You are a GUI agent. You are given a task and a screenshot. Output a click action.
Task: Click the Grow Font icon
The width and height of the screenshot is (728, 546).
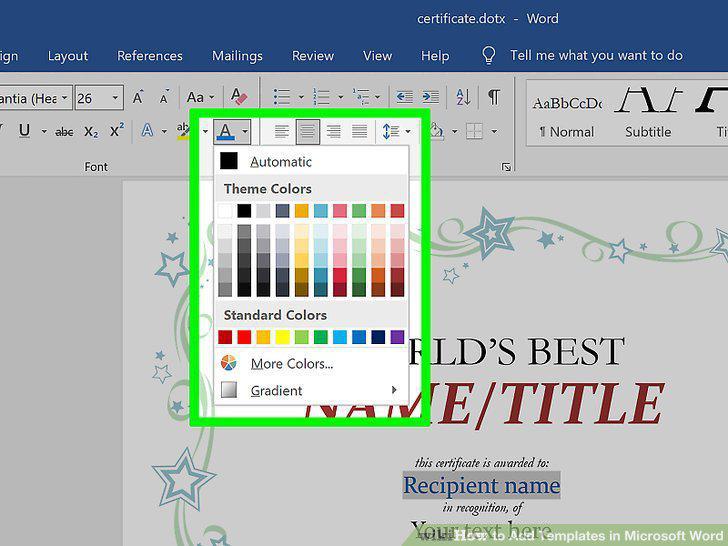pyautogui.click(x=138, y=98)
